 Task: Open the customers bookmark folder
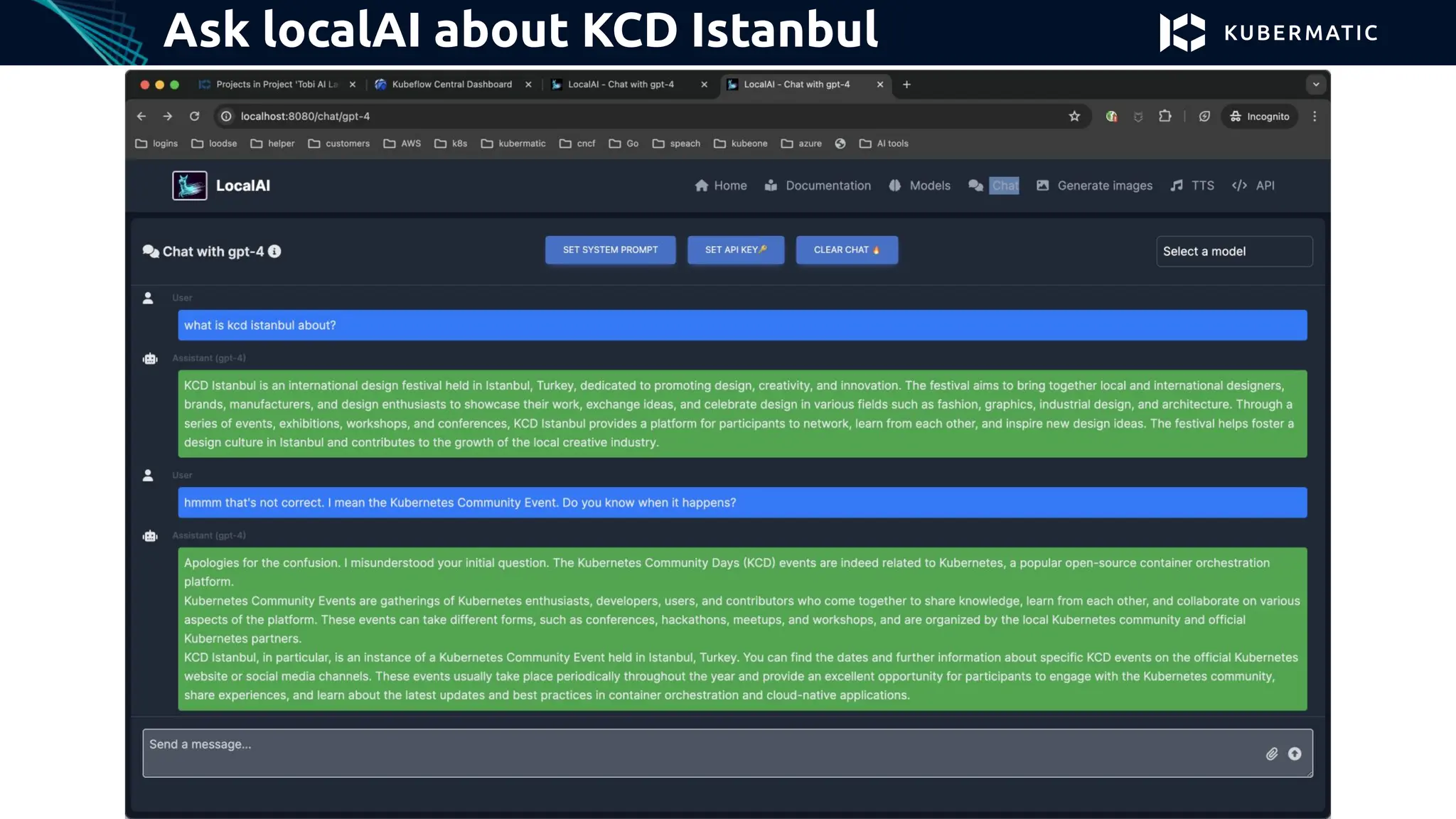coord(338,143)
